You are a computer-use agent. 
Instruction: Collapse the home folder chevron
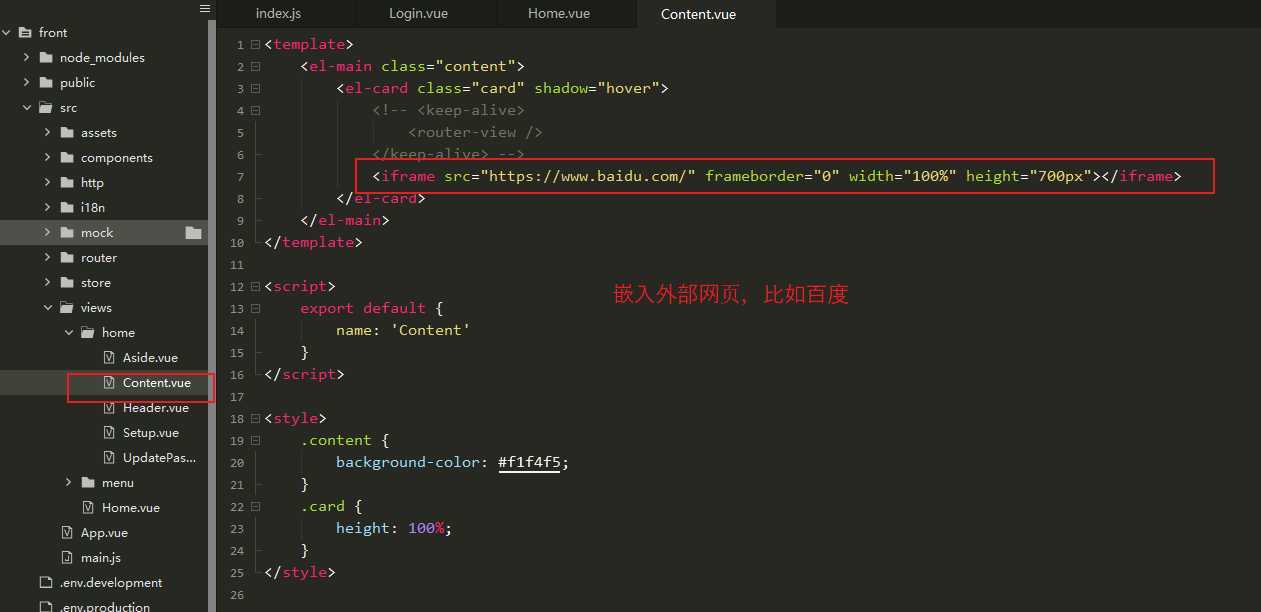pos(69,333)
